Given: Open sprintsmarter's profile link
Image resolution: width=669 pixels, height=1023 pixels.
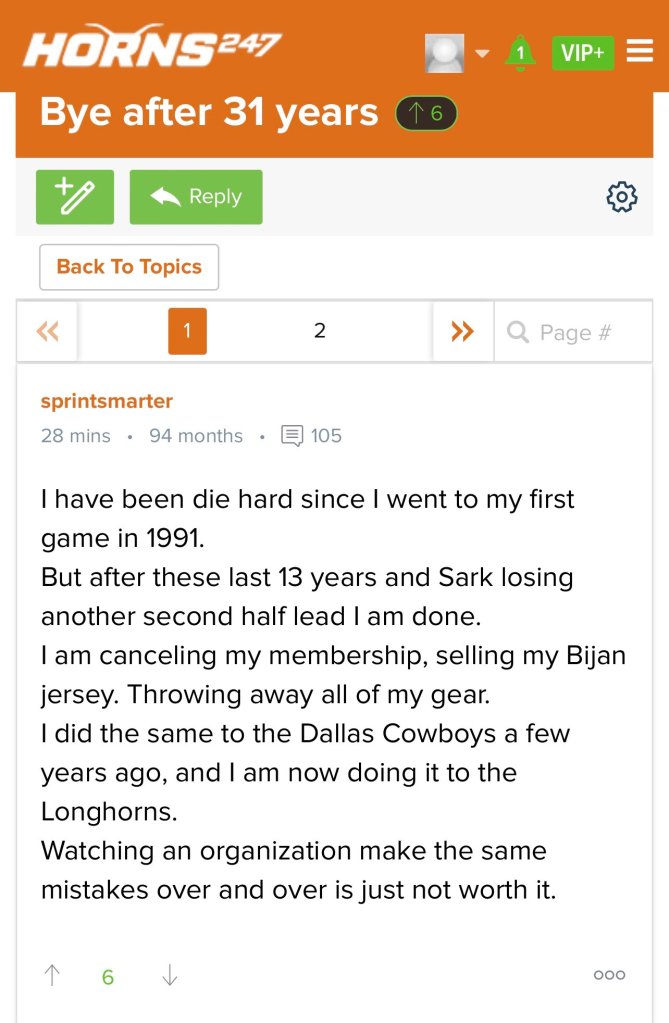Looking at the screenshot, I should (107, 401).
